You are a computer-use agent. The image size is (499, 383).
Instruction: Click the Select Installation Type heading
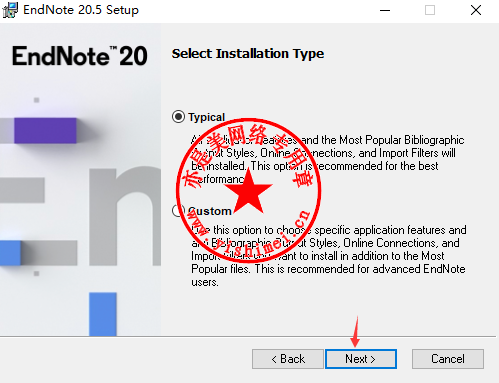(248, 53)
